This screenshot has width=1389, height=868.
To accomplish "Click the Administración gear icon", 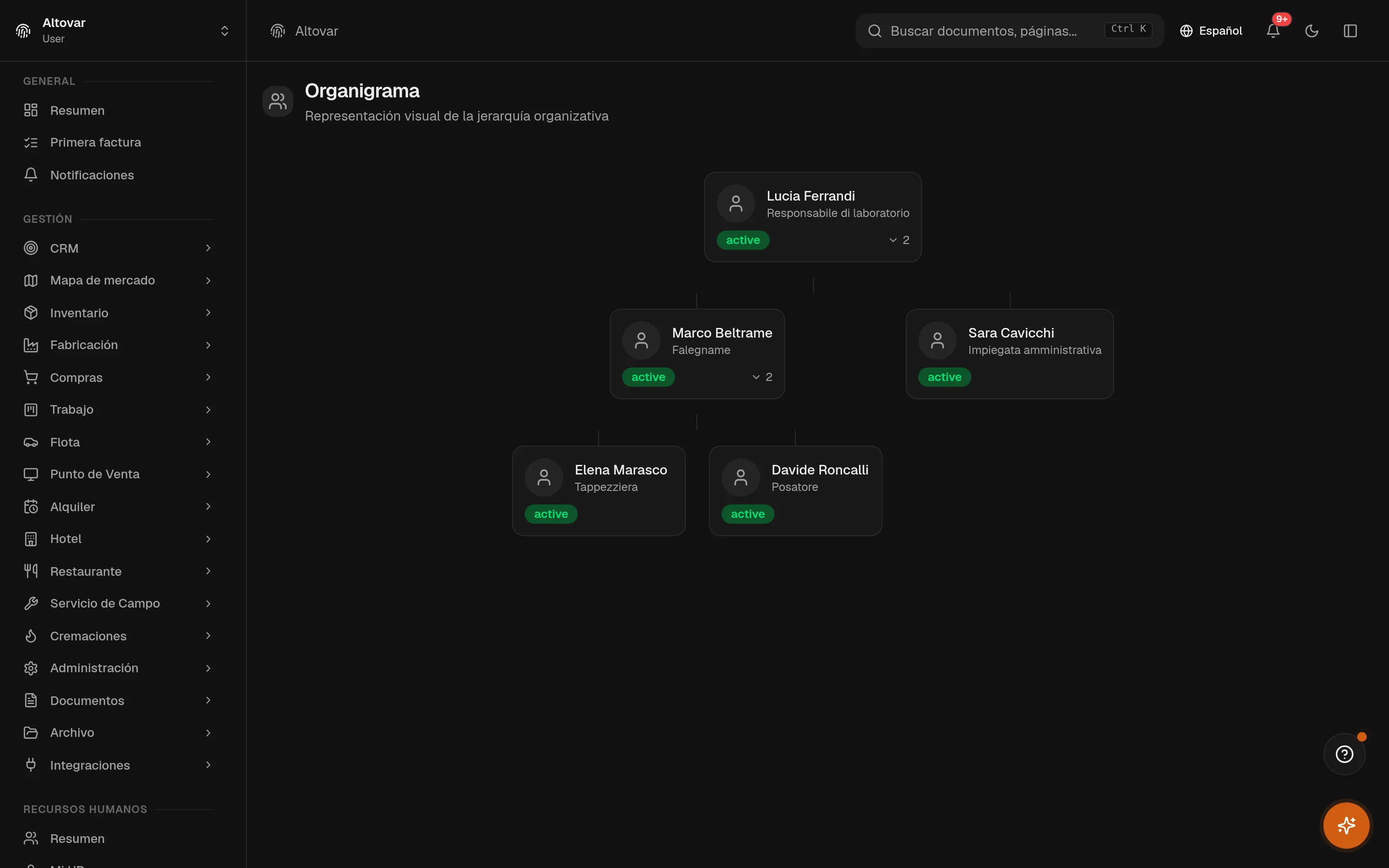I will (31, 668).
